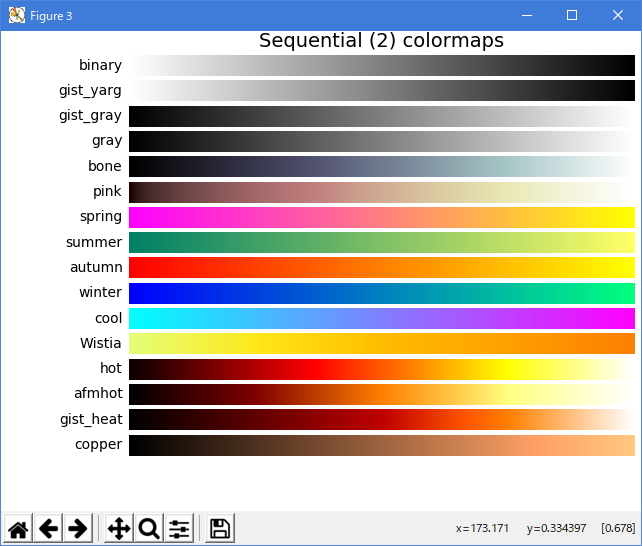The width and height of the screenshot is (642, 546).
Task: Click the winter colormap gradient bar
Action: pos(382,293)
